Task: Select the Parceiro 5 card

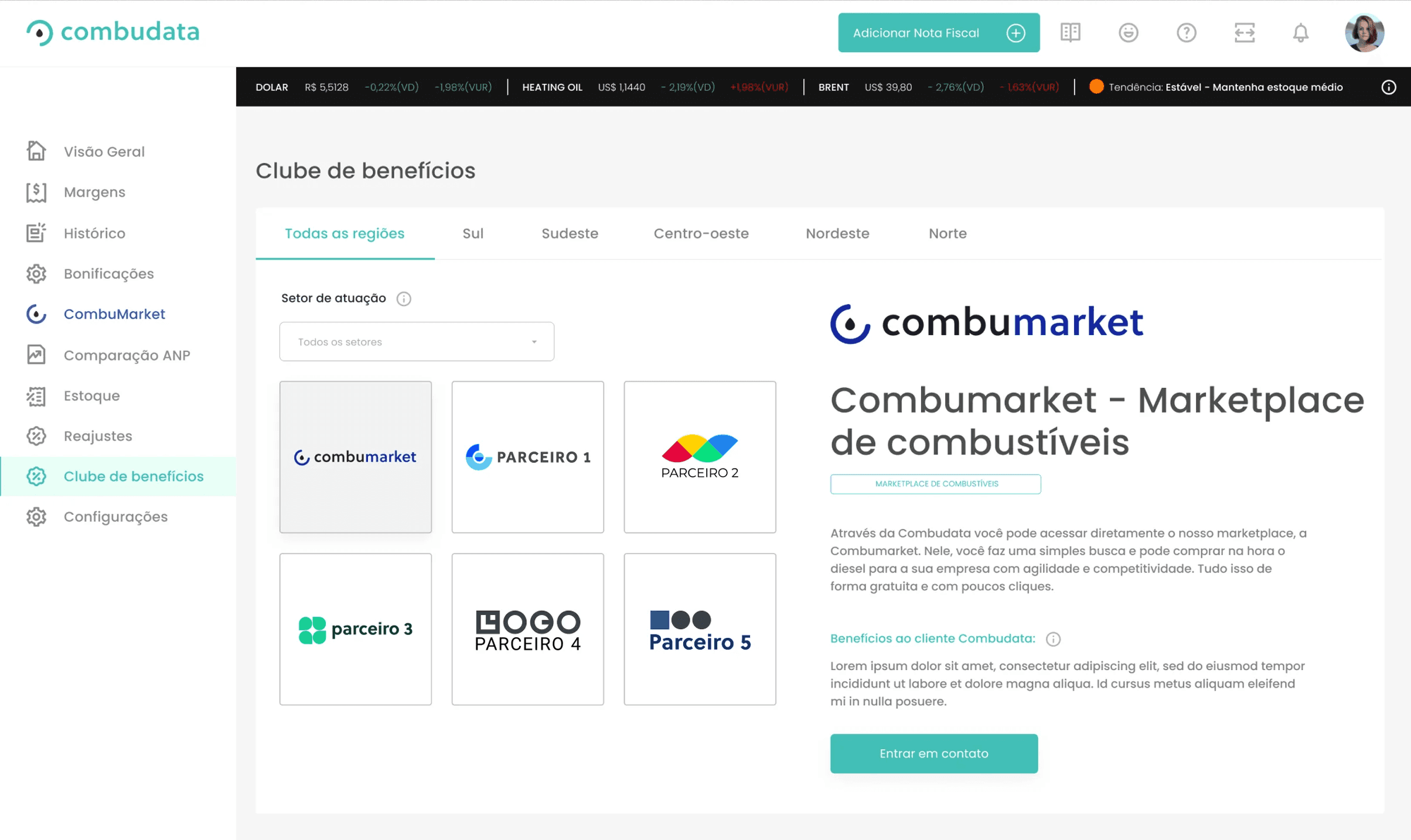Action: point(700,629)
